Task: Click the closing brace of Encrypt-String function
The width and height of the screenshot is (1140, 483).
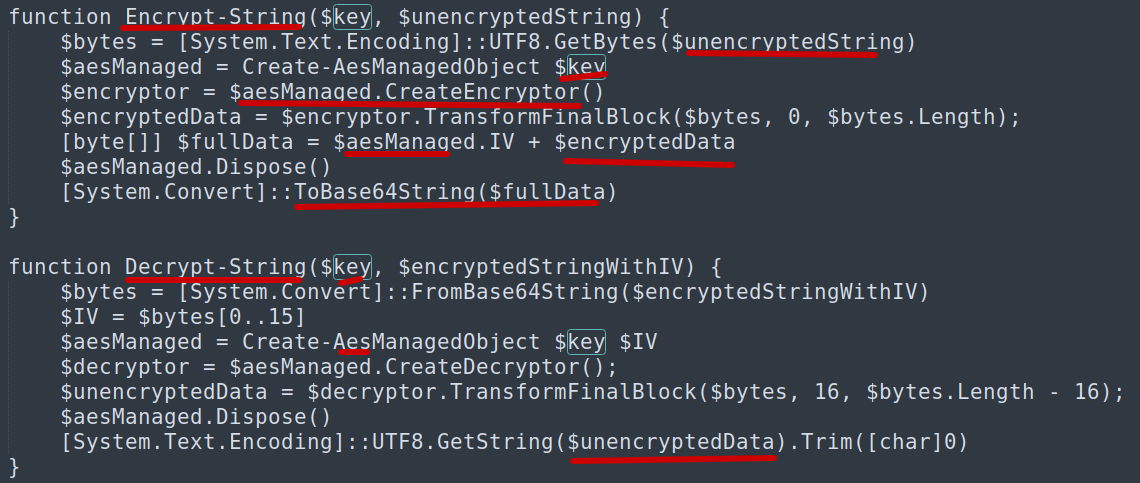Action: 13,216
